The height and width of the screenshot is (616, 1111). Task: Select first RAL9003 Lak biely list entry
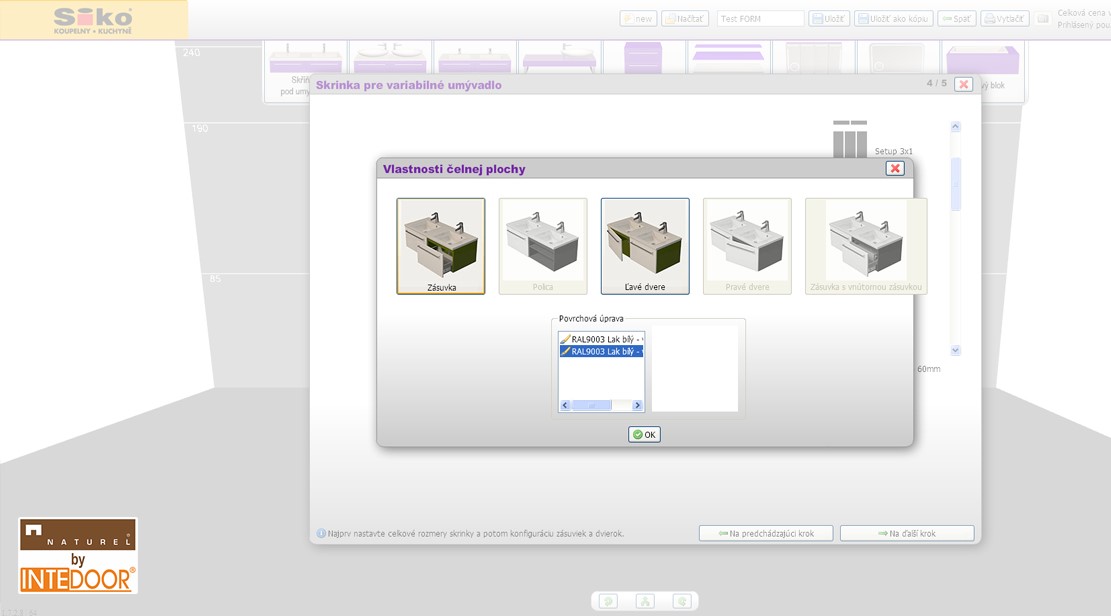coord(601,339)
